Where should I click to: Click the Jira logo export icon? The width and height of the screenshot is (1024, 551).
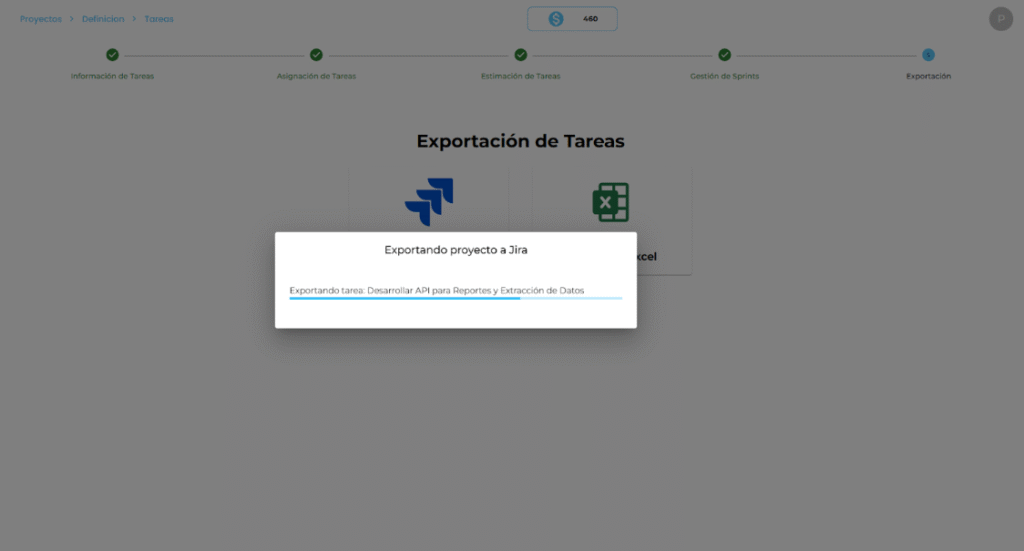click(429, 201)
